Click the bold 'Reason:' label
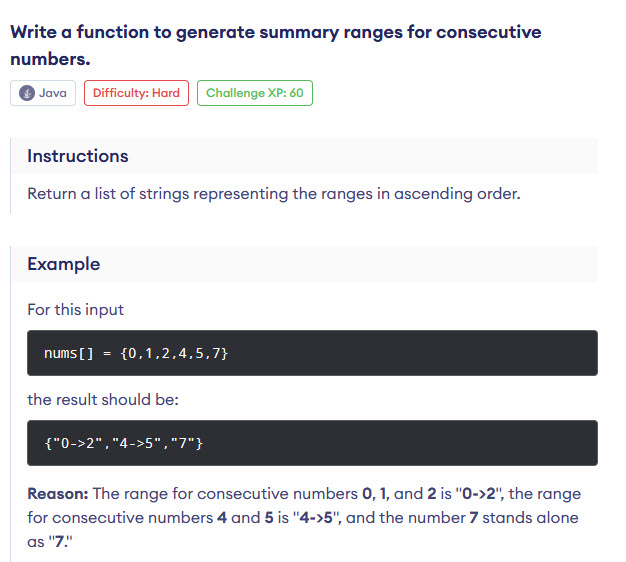Image resolution: width=626 pixels, height=562 pixels. (58, 494)
